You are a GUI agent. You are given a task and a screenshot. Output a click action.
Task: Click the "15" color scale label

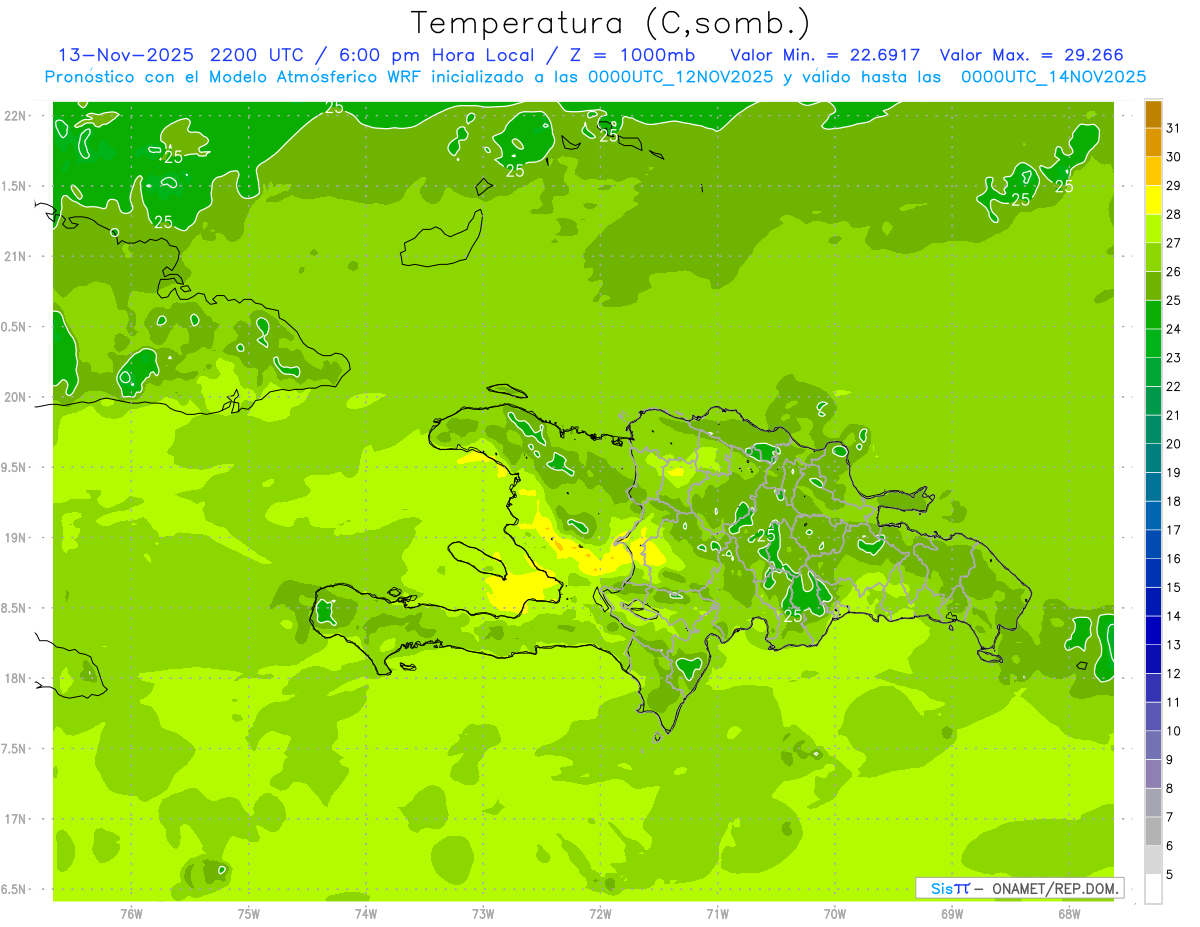1174,588
